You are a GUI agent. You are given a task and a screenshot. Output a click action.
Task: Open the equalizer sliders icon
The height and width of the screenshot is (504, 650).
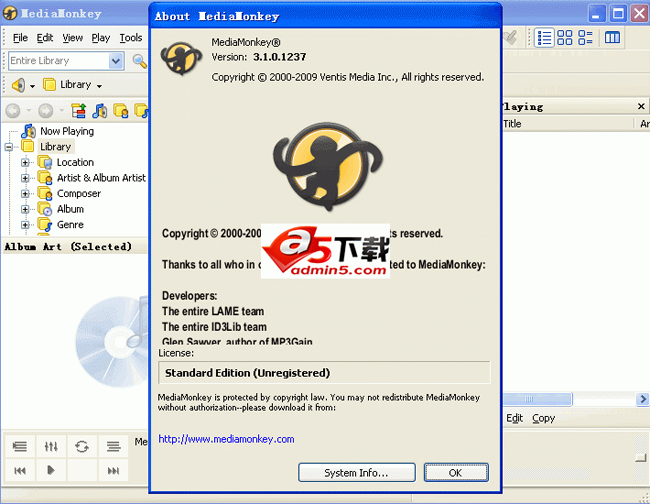51,446
